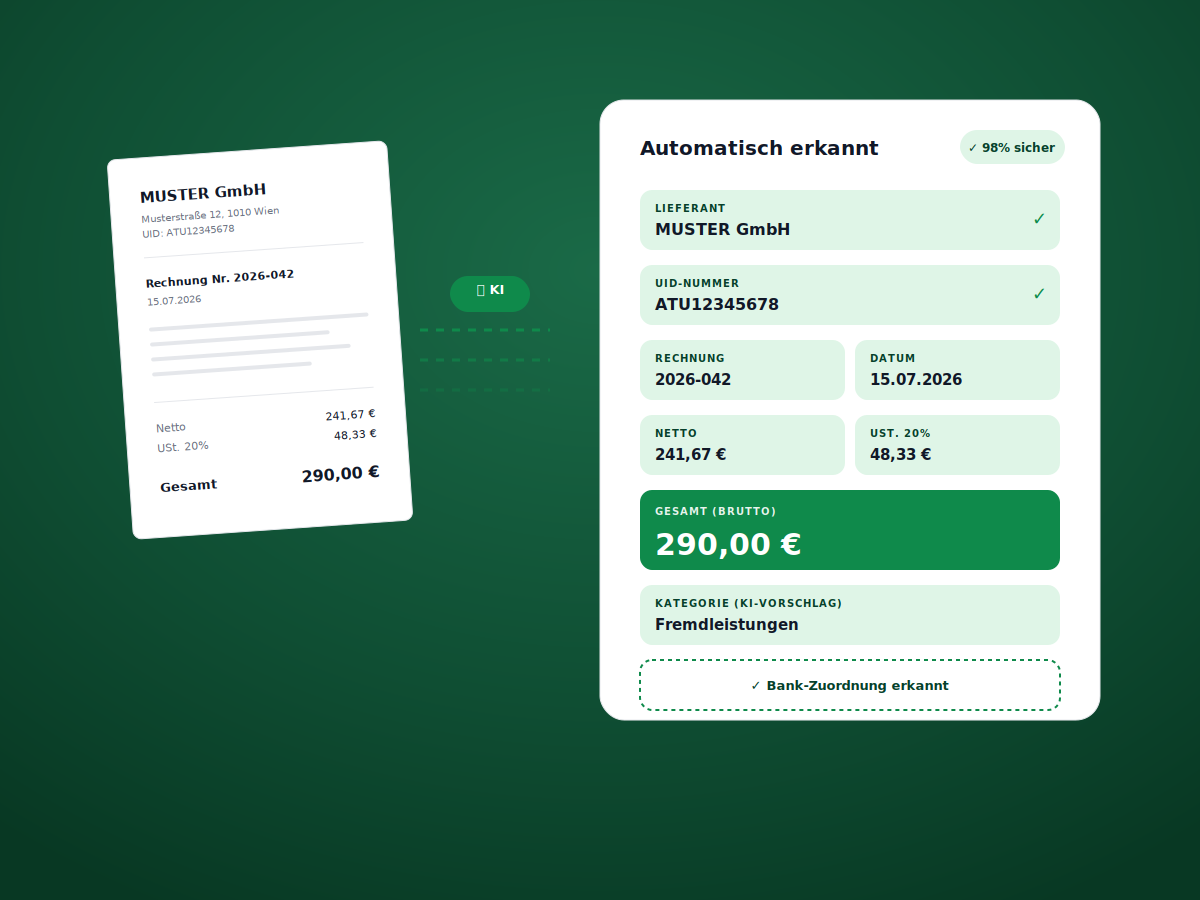
Task: Click the dashed connector lines below KI
Action: (485, 359)
